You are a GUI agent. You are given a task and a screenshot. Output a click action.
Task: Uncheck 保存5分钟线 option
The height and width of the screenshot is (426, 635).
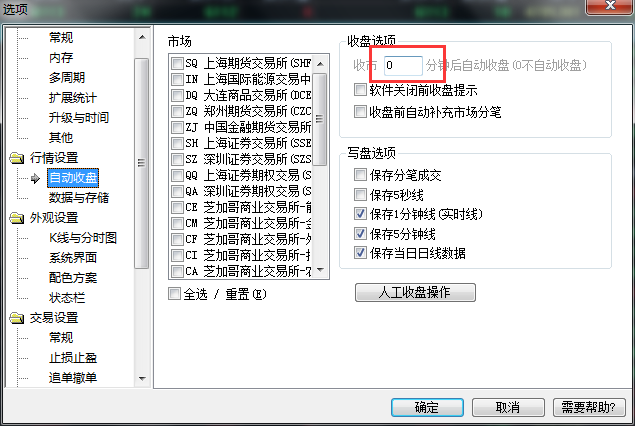click(360, 233)
